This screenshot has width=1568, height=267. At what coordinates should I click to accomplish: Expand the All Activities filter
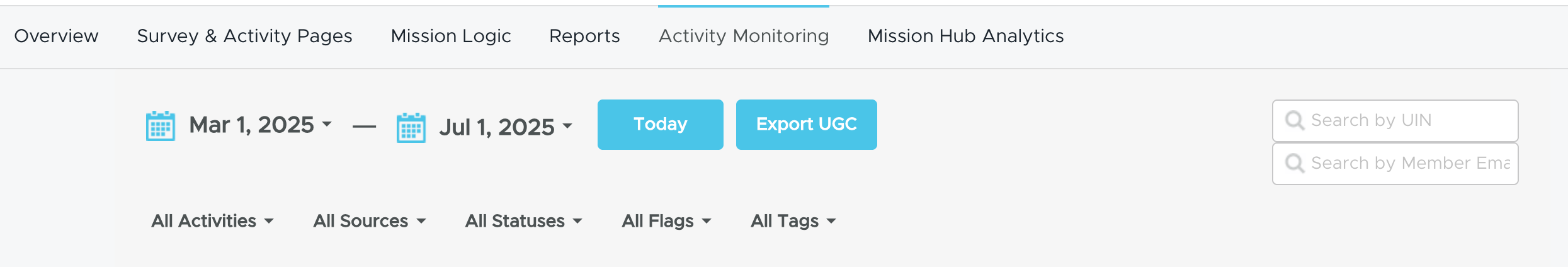[212, 221]
